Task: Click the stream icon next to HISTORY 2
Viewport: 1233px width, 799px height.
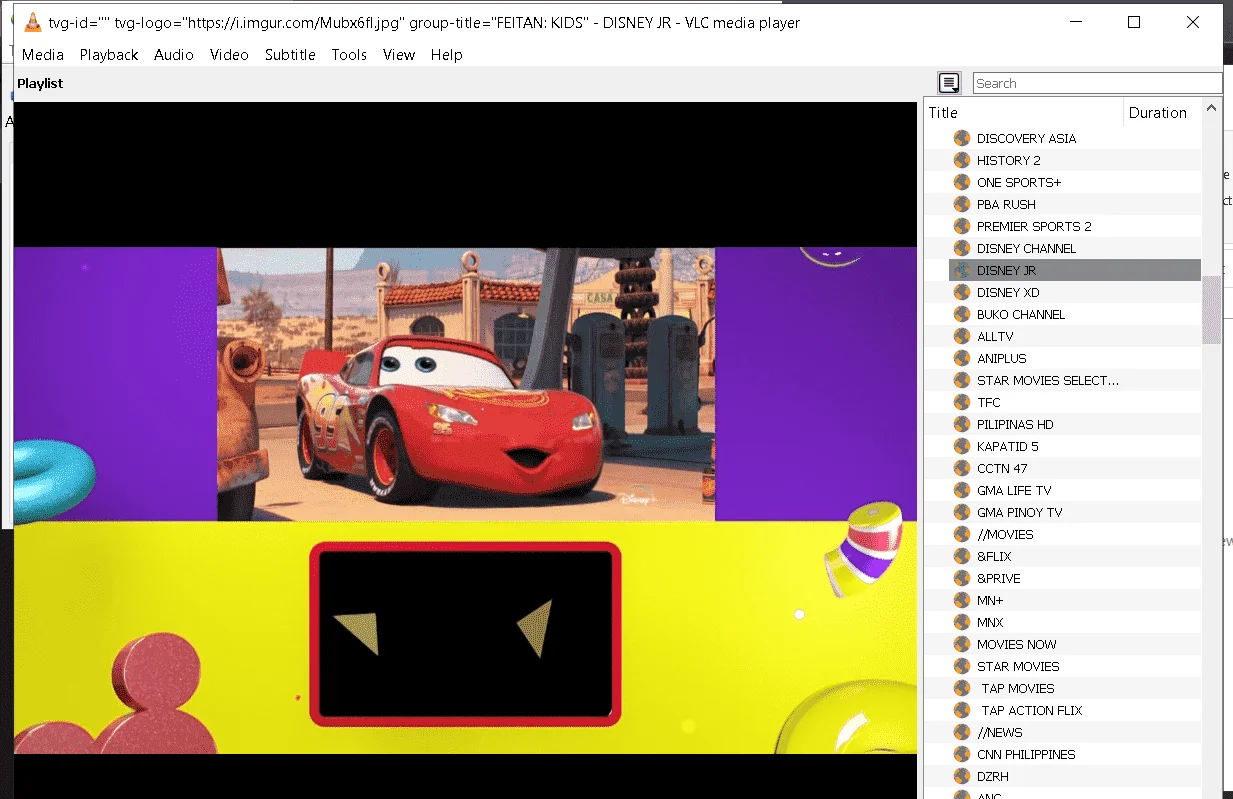Action: 962,160
